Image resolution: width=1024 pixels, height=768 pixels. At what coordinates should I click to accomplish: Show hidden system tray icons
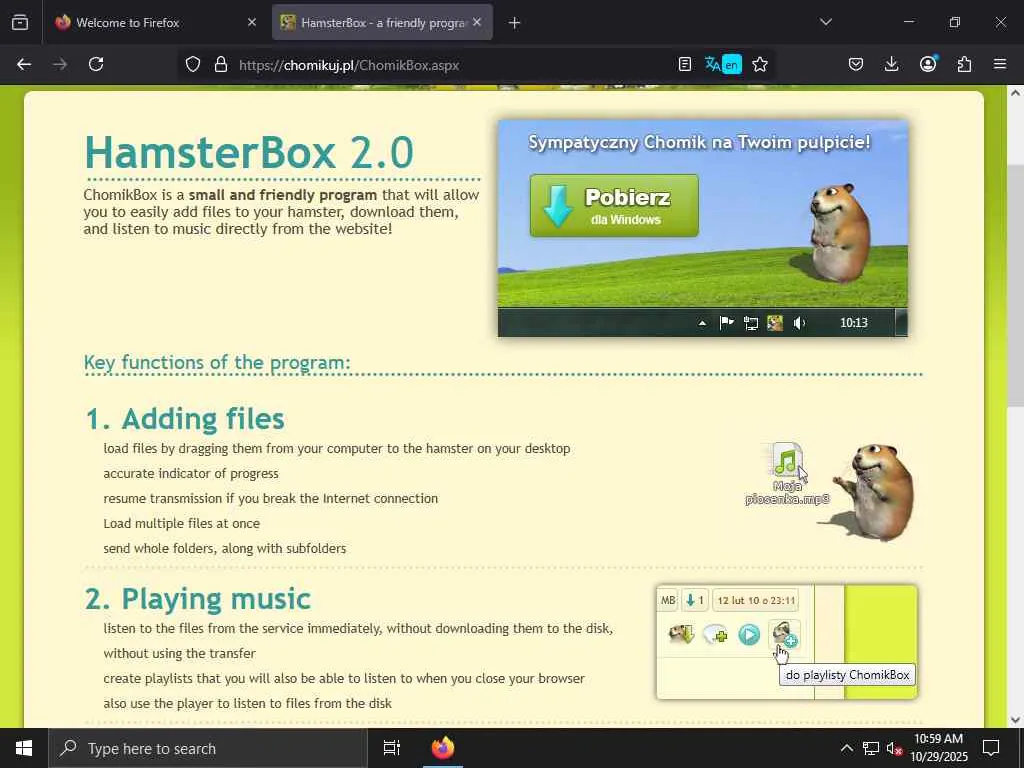point(846,748)
